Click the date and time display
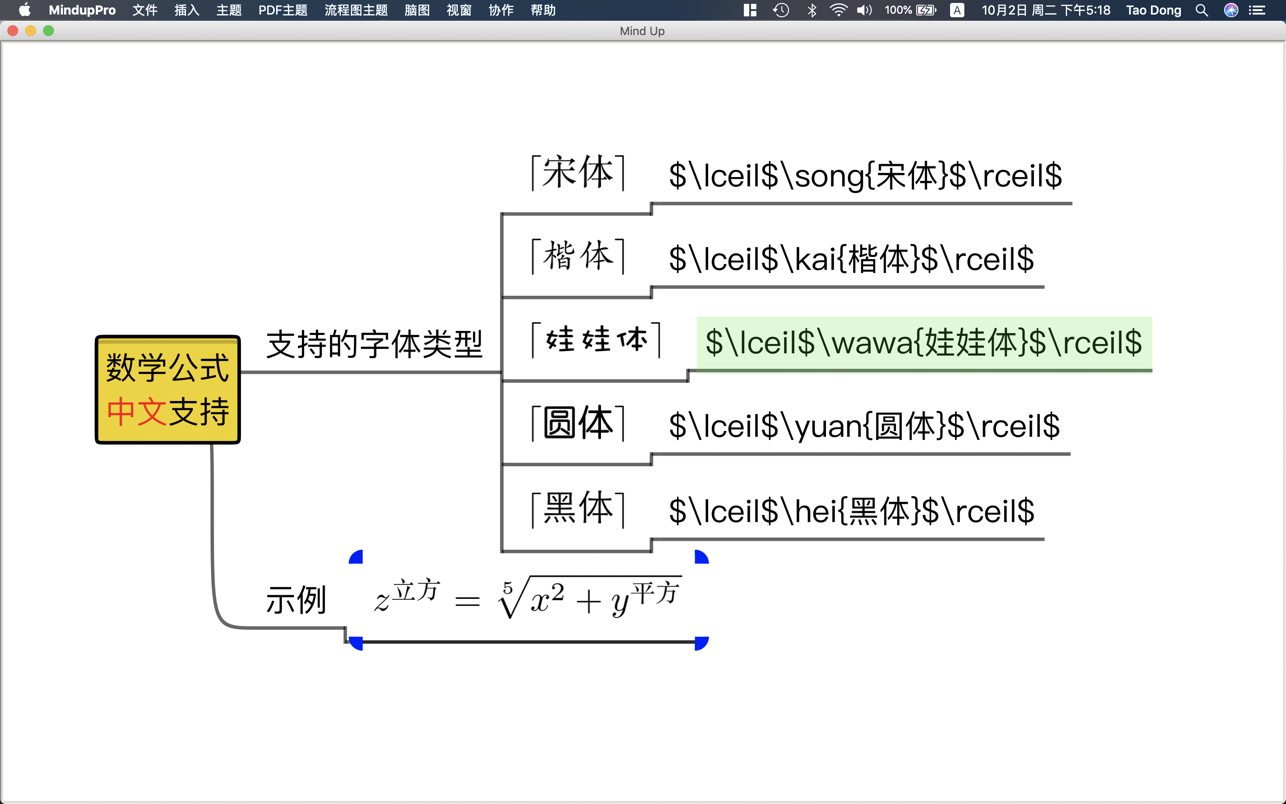This screenshot has height=804, width=1286. [1046, 10]
